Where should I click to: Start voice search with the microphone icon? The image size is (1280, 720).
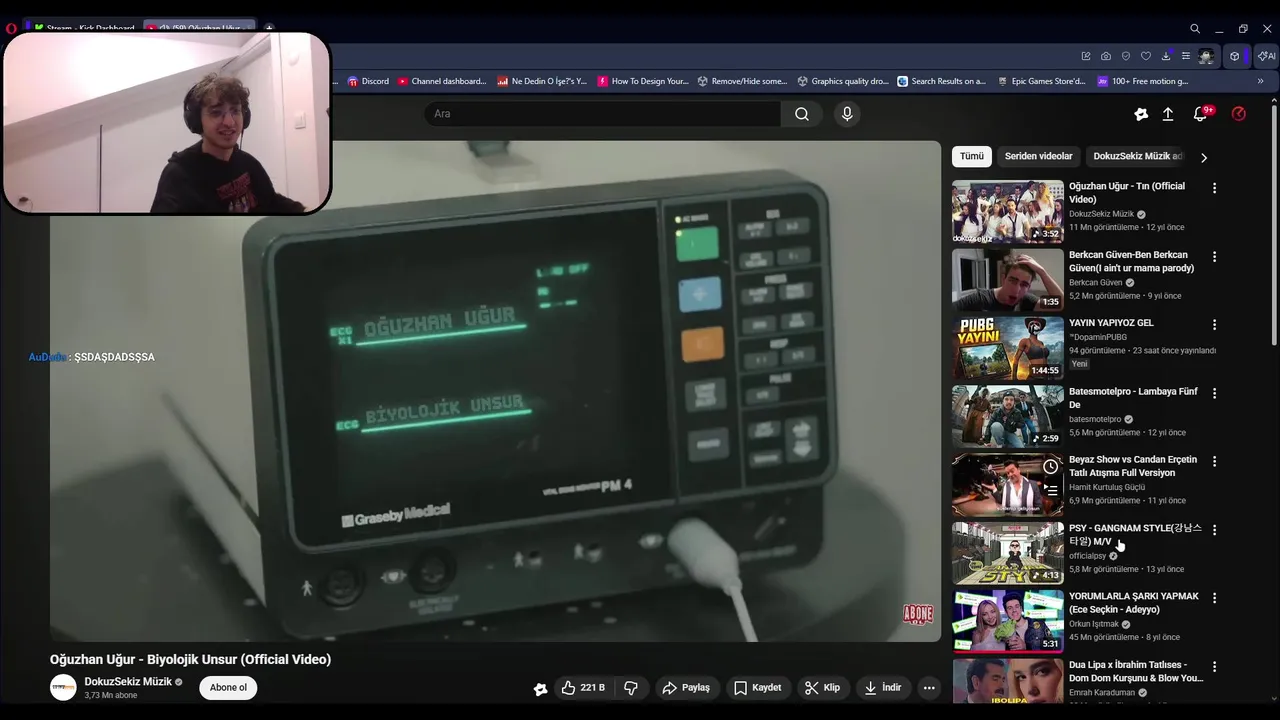click(x=847, y=114)
